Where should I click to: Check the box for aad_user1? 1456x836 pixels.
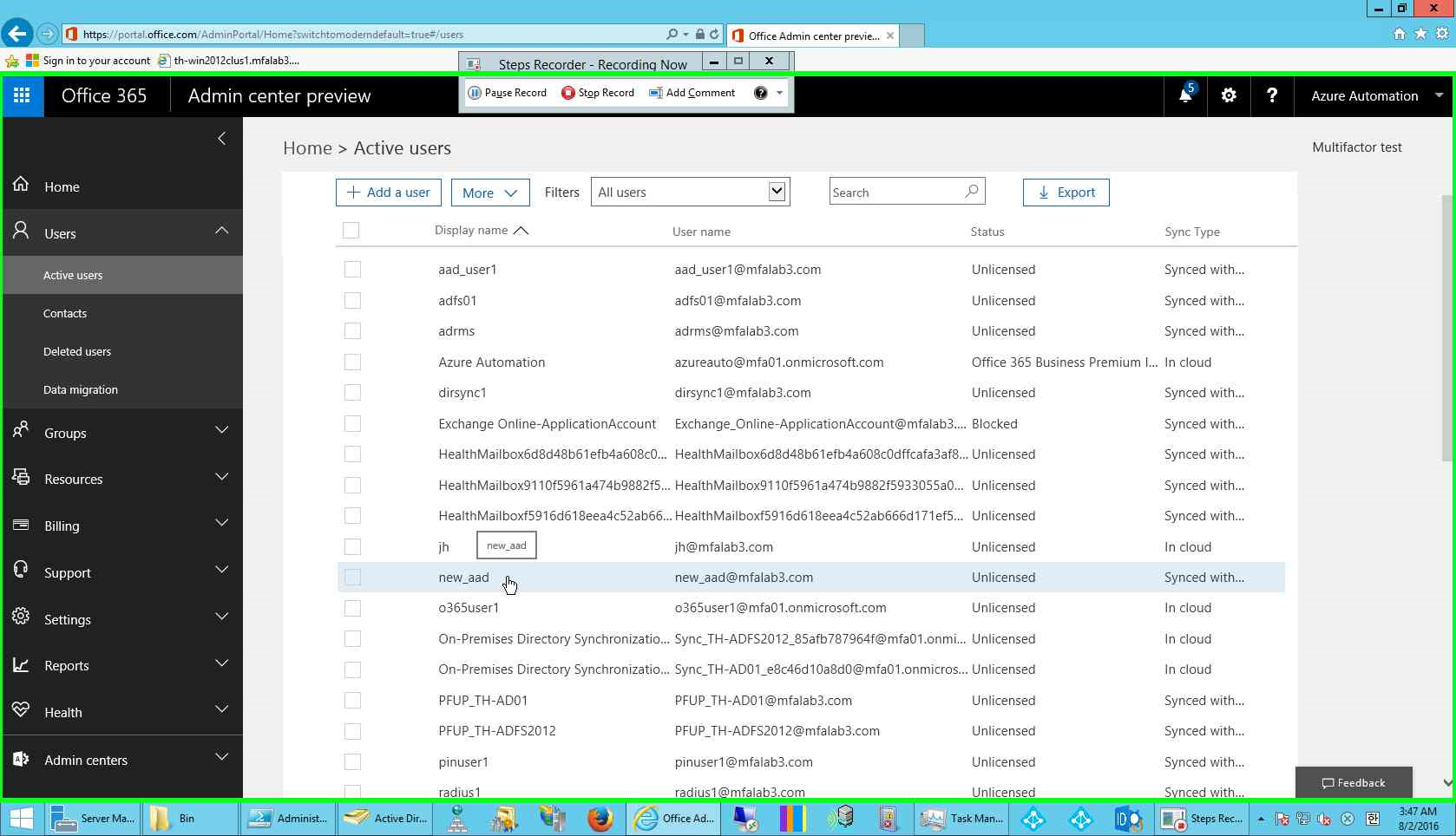(x=352, y=270)
